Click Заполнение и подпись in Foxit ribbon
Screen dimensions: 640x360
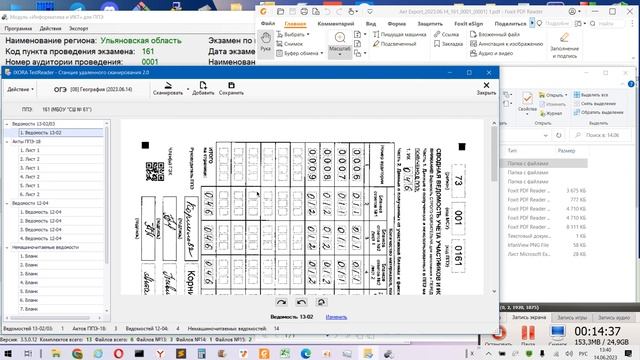click(x=564, y=45)
